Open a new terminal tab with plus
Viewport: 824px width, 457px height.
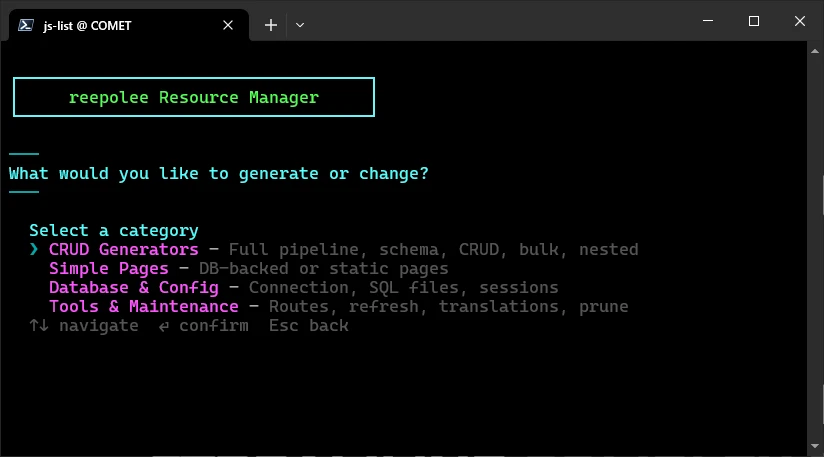(271, 25)
